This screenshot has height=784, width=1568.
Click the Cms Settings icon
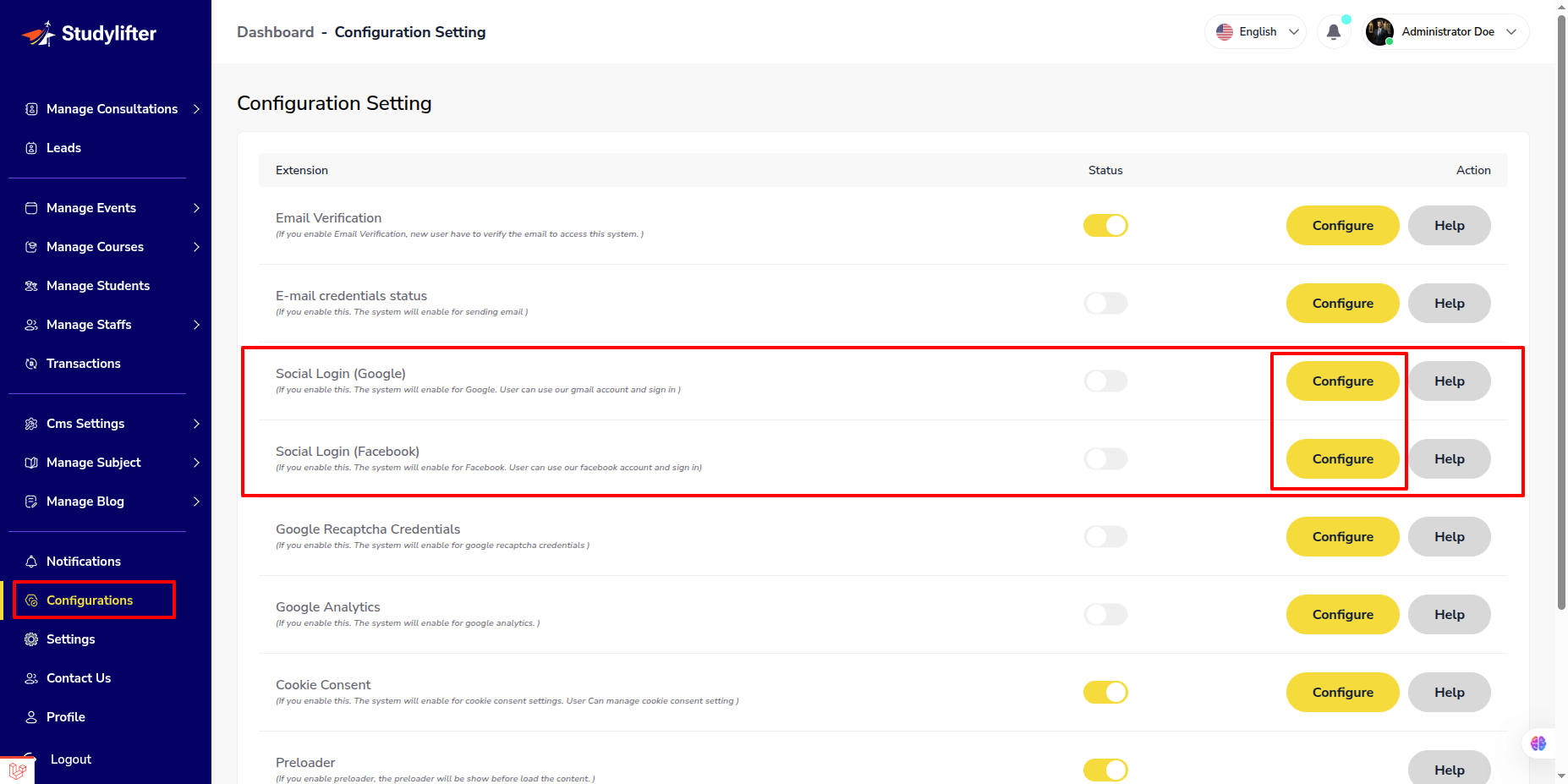(31, 424)
